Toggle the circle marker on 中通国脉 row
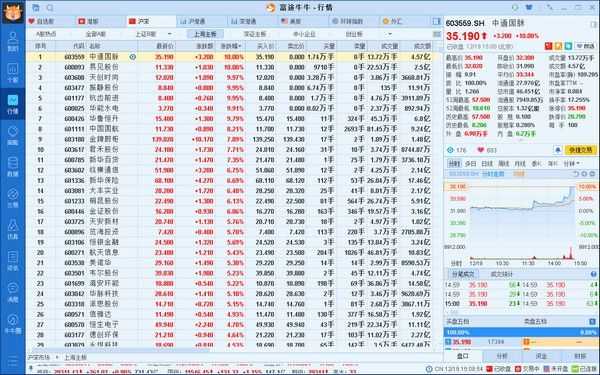This screenshot has height=375, width=600. 132,57
